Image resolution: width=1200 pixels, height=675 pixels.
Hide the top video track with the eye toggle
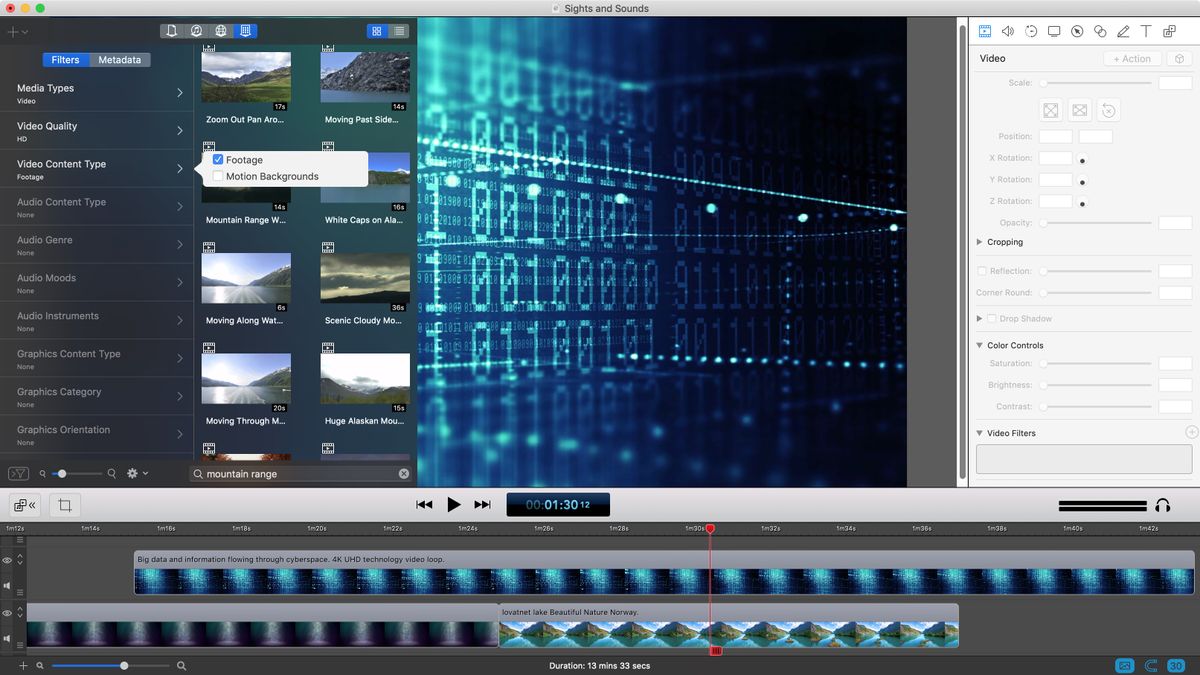pos(8,558)
